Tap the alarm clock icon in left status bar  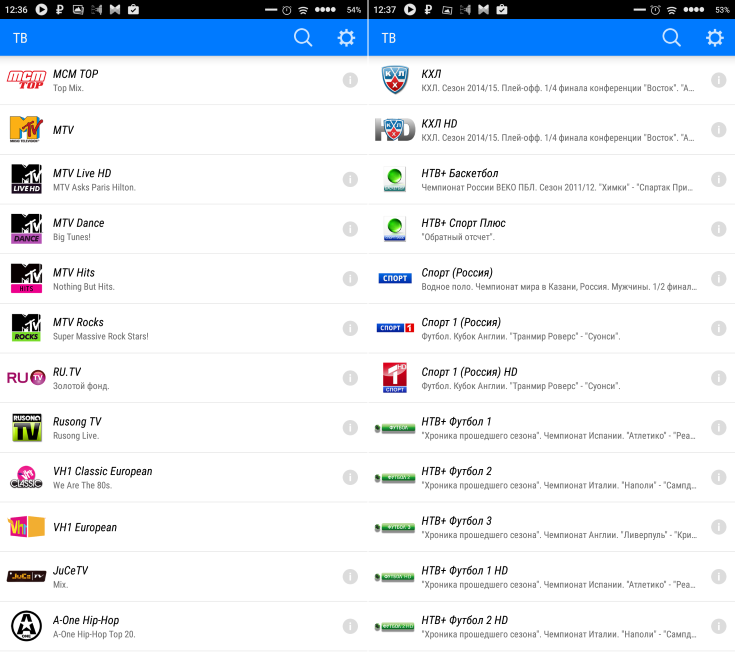click(x=287, y=10)
